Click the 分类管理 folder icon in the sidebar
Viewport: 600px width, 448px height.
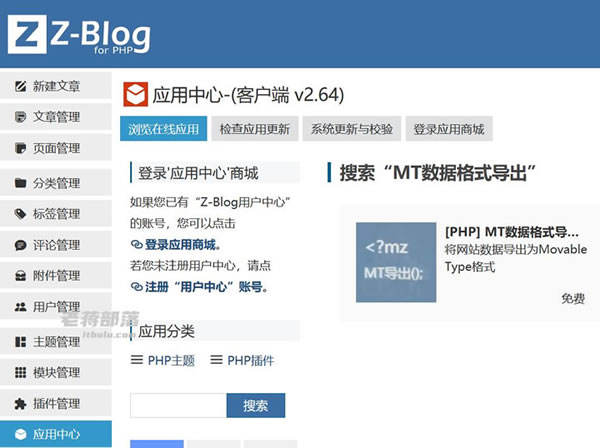point(20,183)
